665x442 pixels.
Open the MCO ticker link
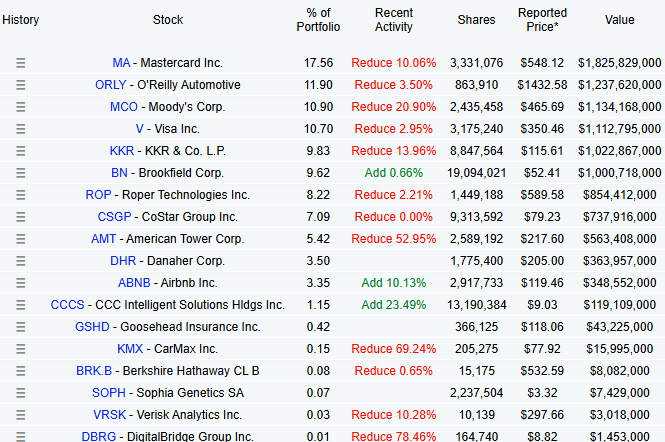pyautogui.click(x=124, y=107)
